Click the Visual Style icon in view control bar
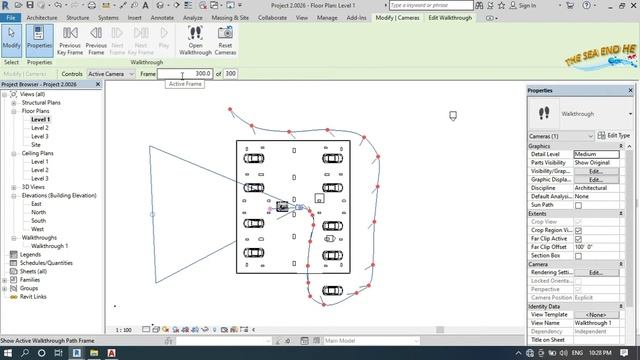Viewport: 640px width, 360px height. pos(156,329)
